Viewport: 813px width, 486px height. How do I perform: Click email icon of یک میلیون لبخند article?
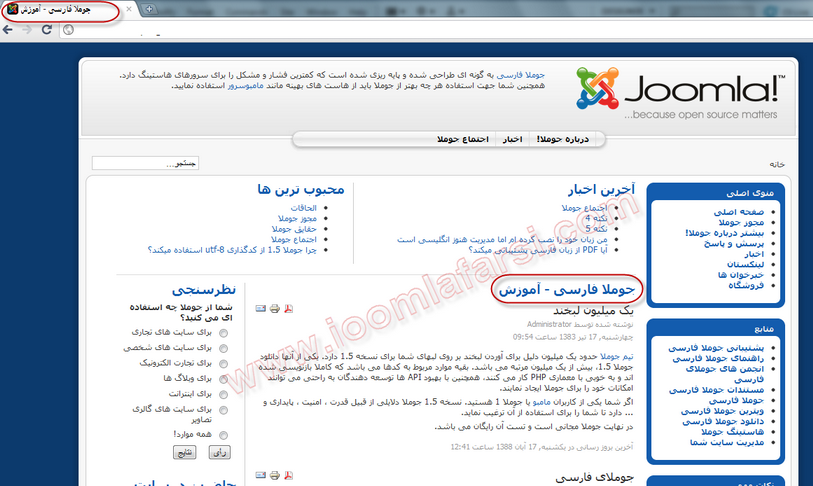(261, 309)
